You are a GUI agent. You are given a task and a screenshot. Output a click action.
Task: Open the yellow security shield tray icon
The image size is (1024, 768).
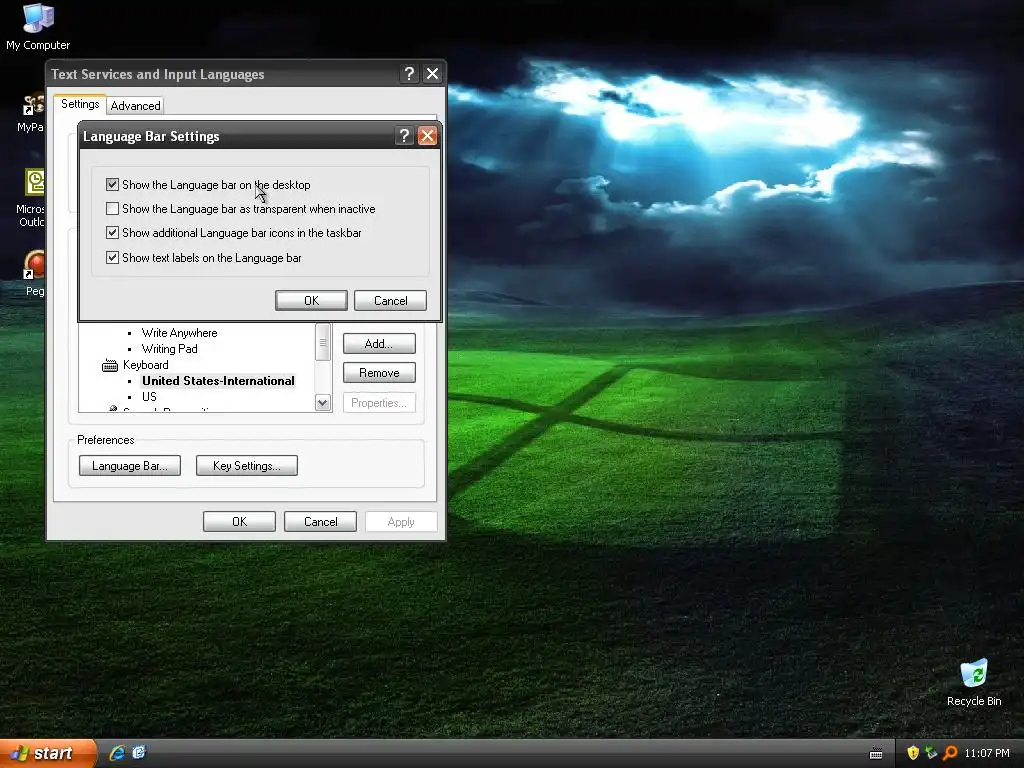click(x=913, y=753)
